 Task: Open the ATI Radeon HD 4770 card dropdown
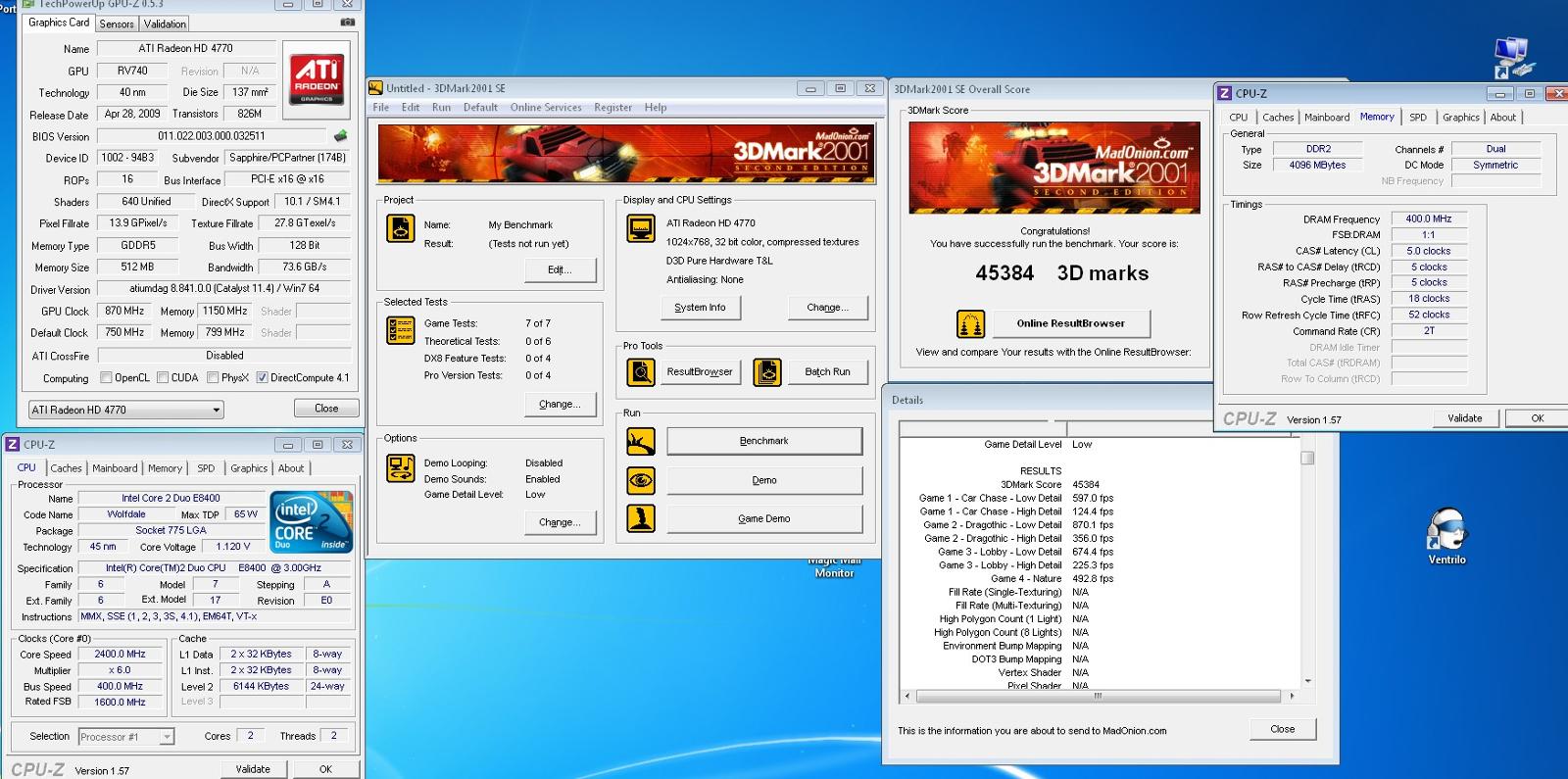click(125, 410)
